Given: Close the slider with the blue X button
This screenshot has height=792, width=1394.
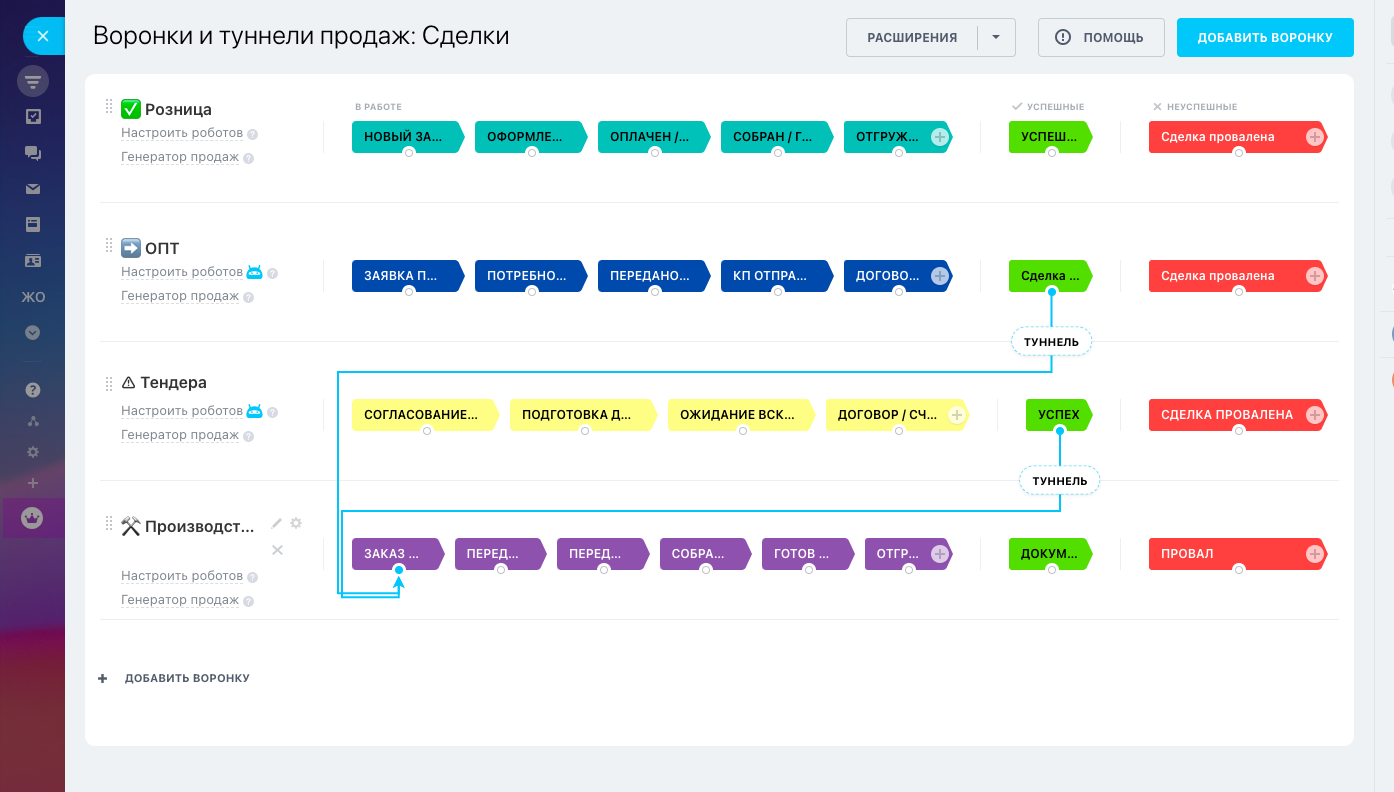Looking at the screenshot, I should click(x=42, y=36).
